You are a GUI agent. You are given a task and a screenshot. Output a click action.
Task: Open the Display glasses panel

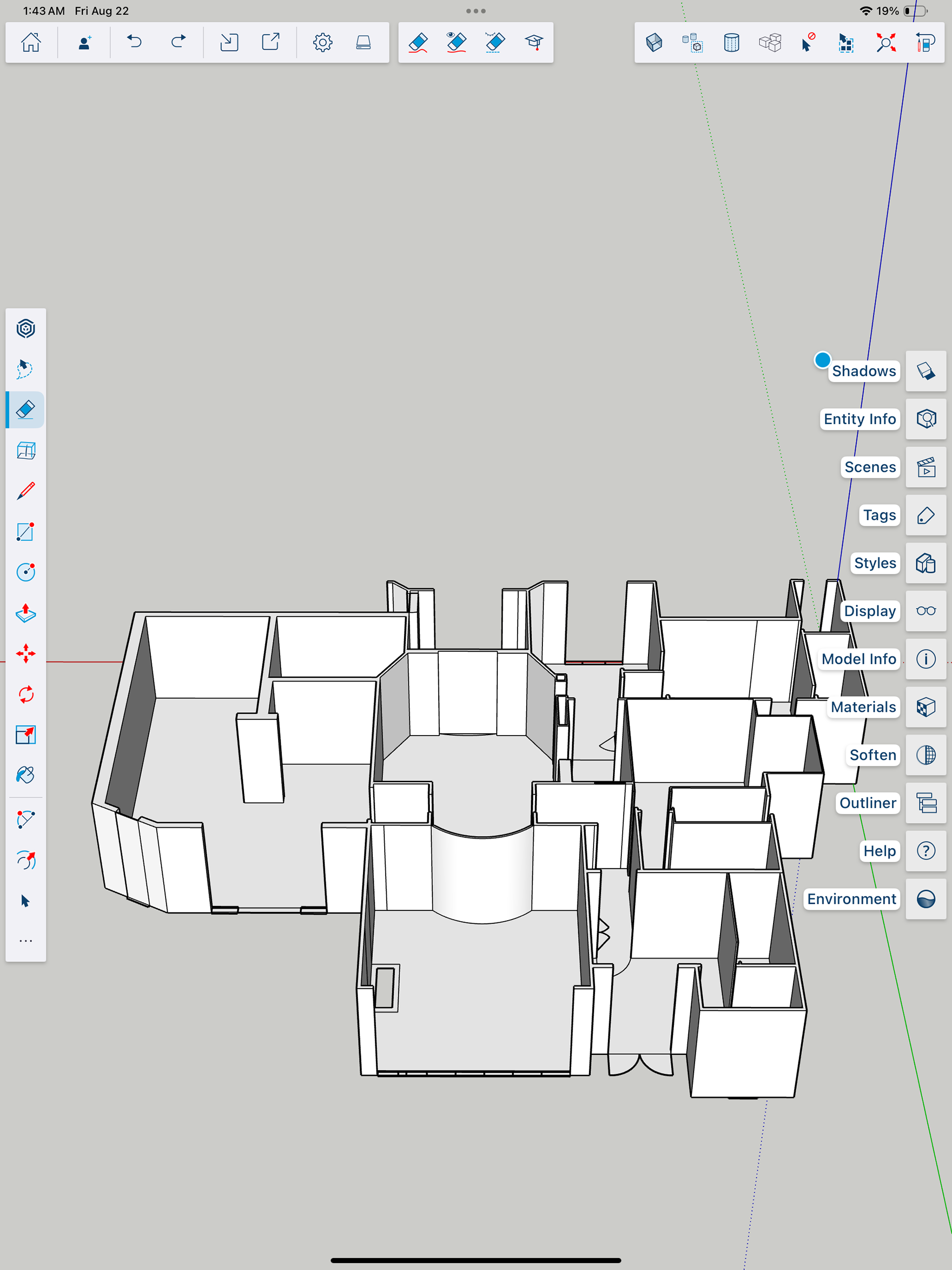click(x=926, y=611)
